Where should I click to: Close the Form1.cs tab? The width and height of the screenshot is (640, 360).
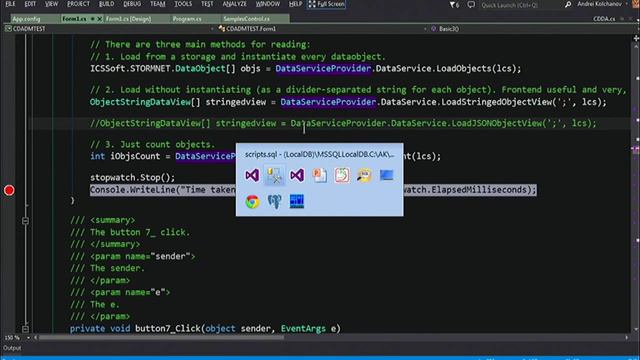click(x=99, y=19)
